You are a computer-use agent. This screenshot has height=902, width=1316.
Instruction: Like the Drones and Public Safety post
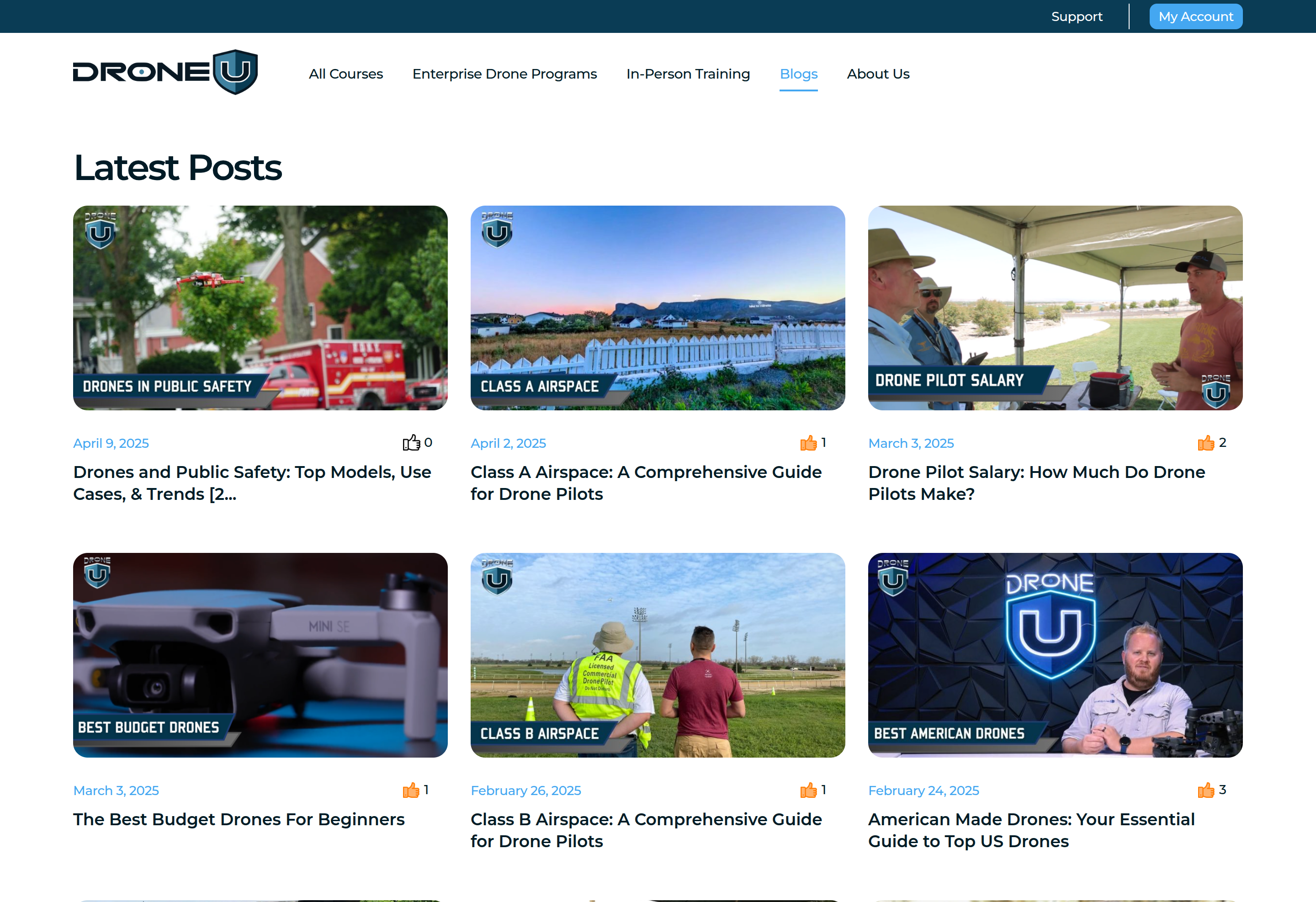[412, 443]
